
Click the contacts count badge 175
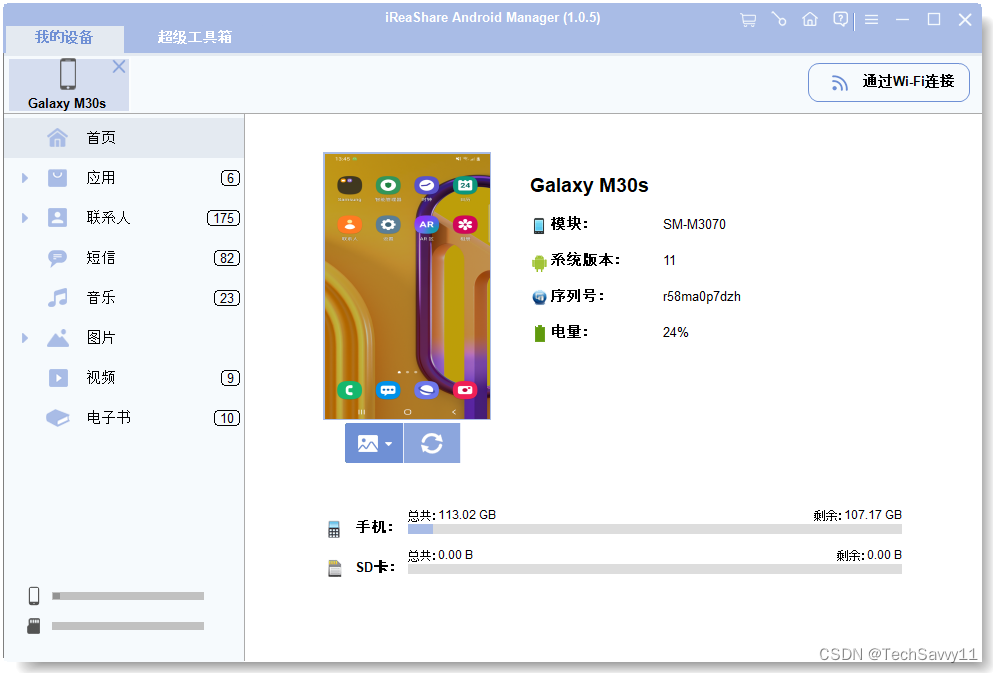click(224, 218)
